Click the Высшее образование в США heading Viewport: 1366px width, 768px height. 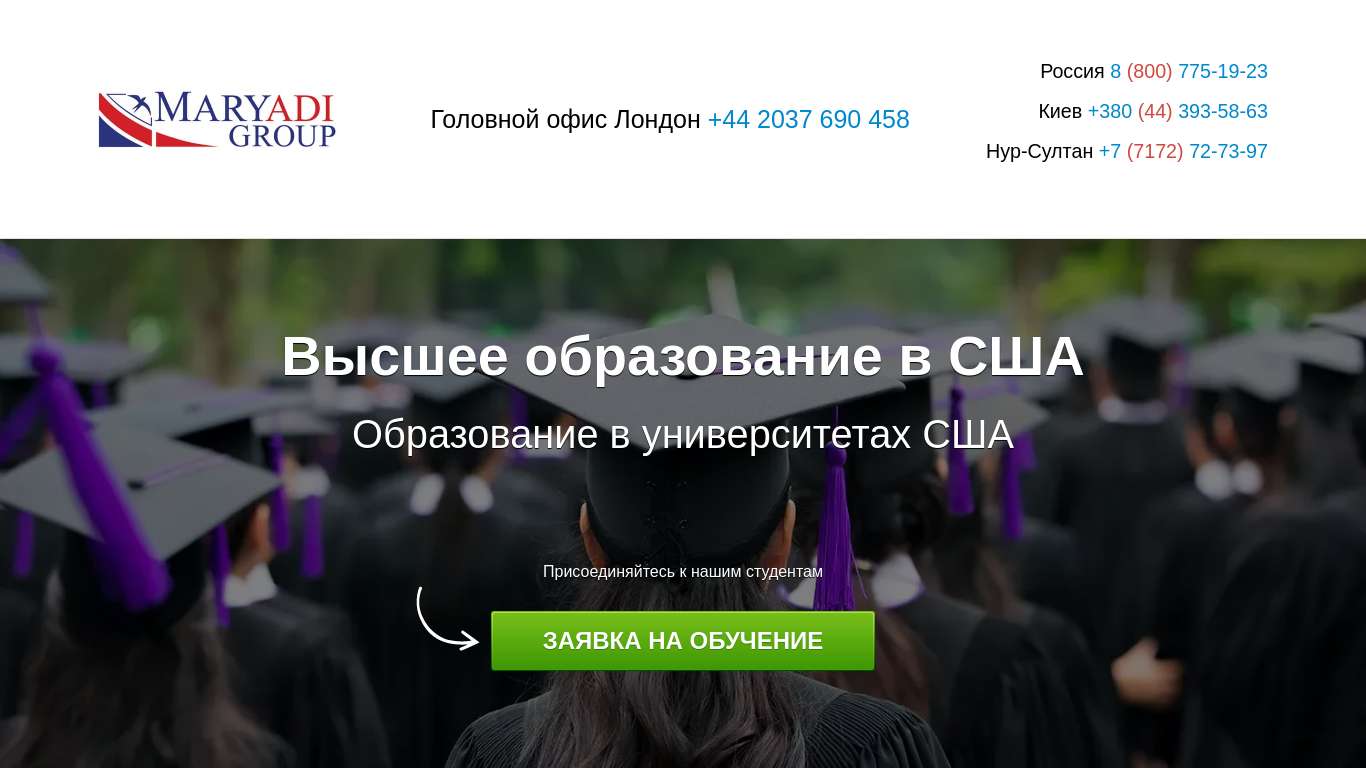683,356
